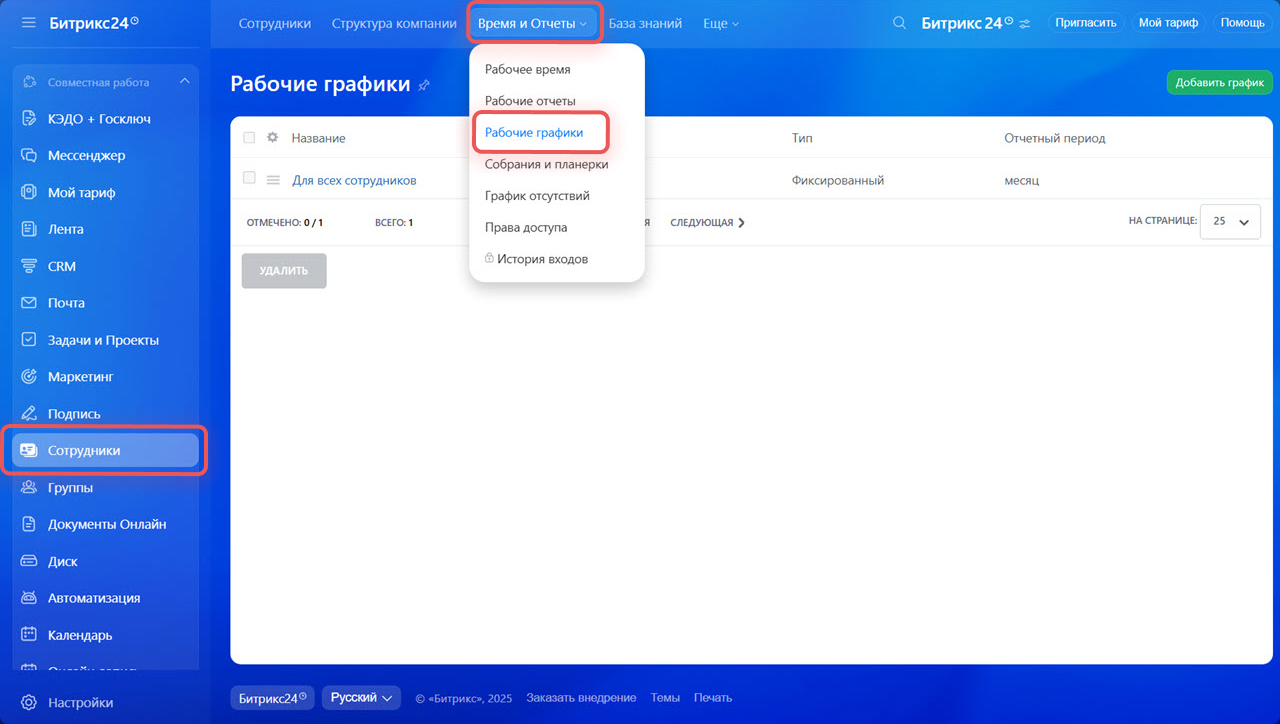1280x724 pixels.
Task: Expand the Еще menu in top navigation
Action: [721, 23]
